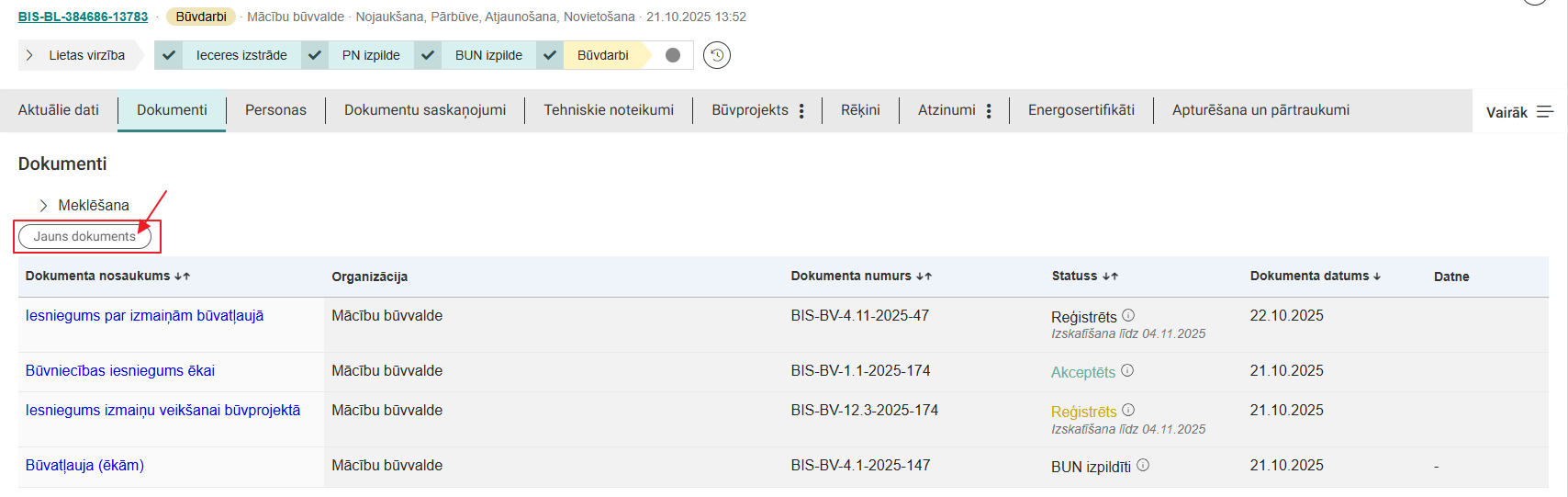Sort by Dokumenta numurs column arrows

[924, 277]
